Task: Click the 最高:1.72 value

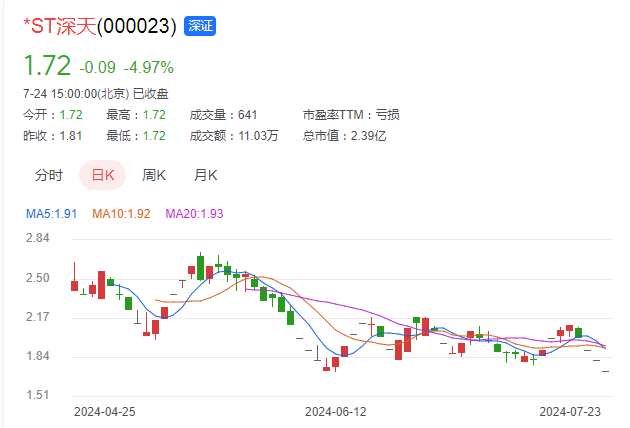Action: point(136,115)
